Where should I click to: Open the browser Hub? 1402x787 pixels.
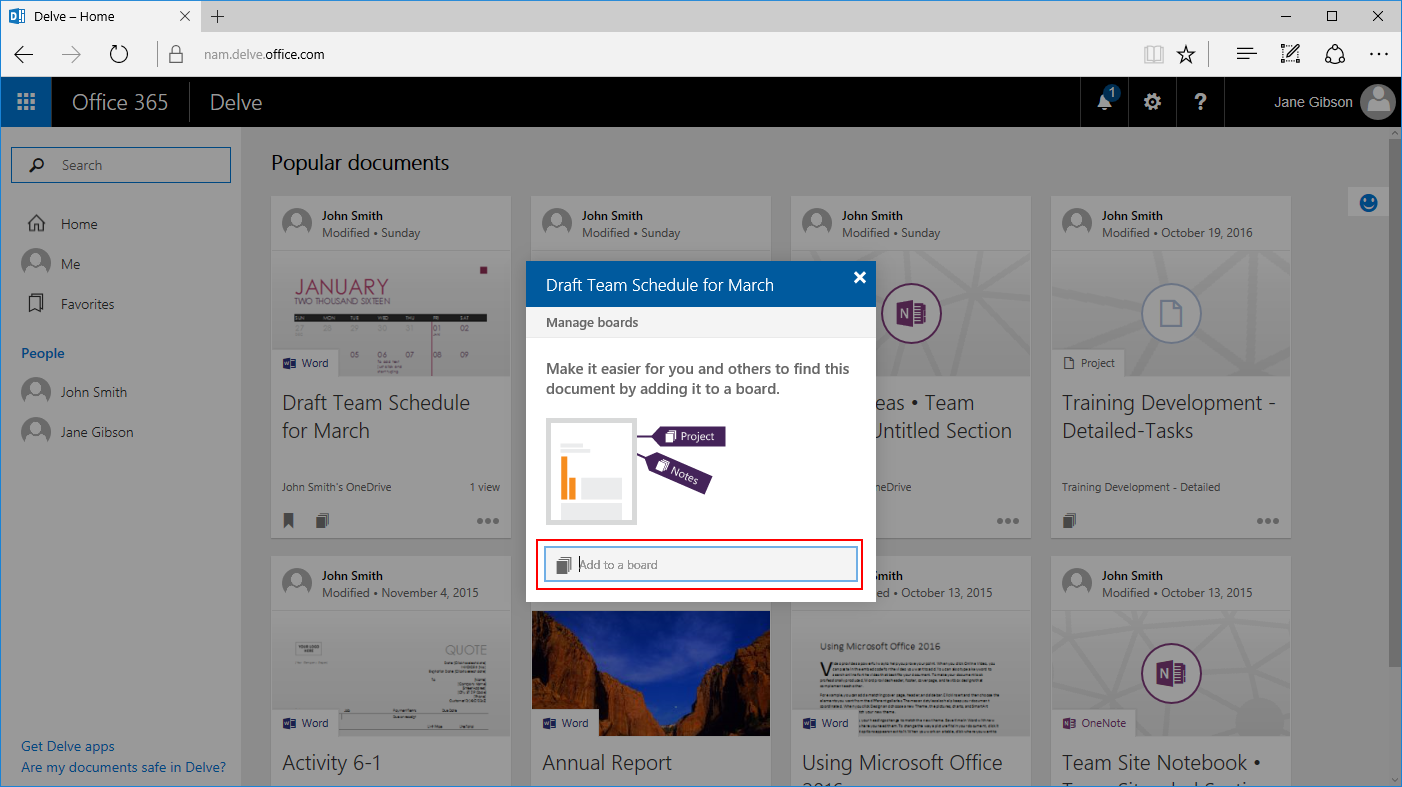(1246, 54)
